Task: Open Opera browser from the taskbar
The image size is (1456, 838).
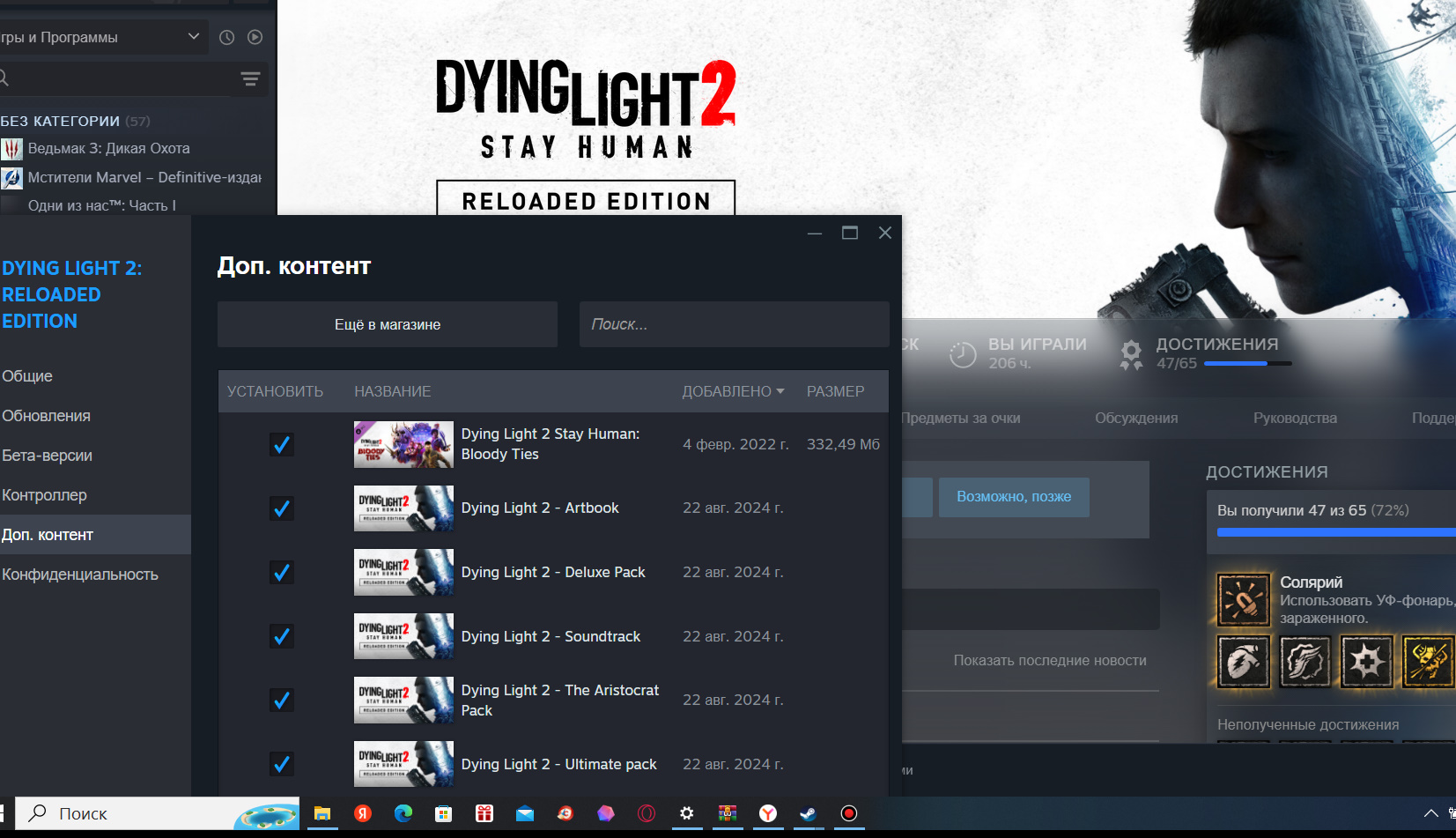Action: pyautogui.click(x=647, y=813)
